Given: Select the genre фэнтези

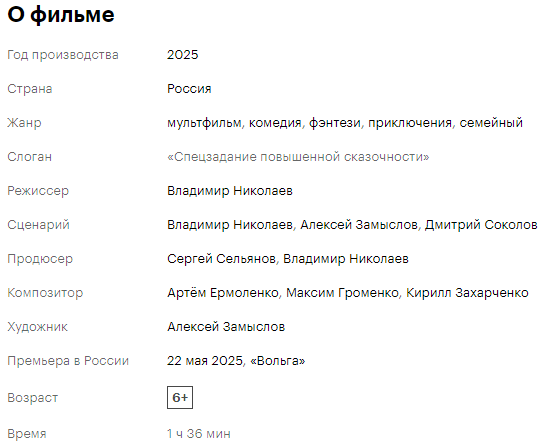Looking at the screenshot, I should pos(335,123).
